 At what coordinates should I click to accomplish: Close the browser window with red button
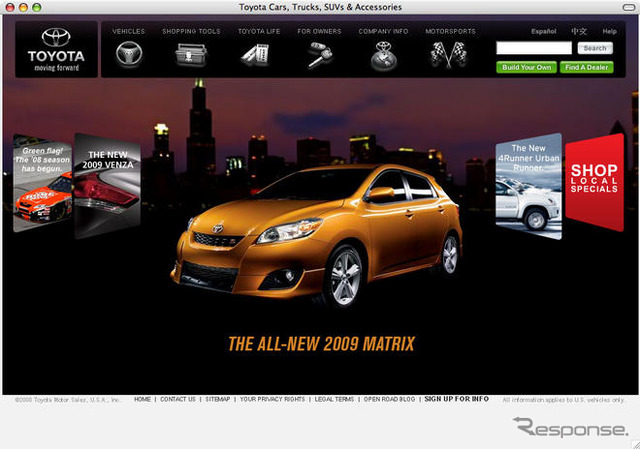(10, 7)
